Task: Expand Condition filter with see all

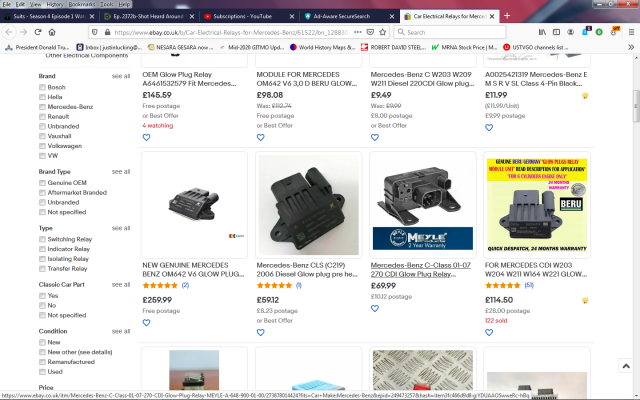Action: [121, 331]
